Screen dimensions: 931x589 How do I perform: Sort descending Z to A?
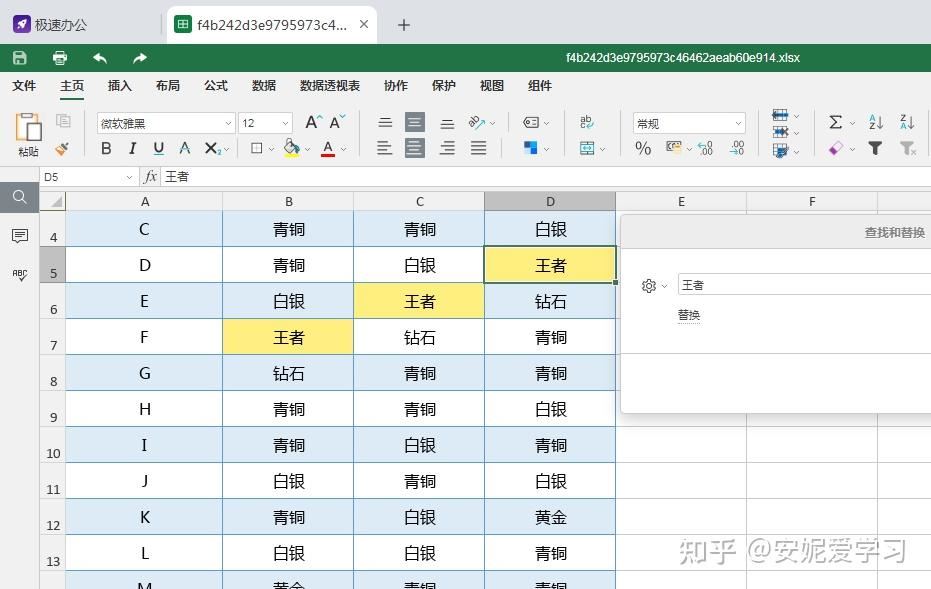(x=907, y=122)
